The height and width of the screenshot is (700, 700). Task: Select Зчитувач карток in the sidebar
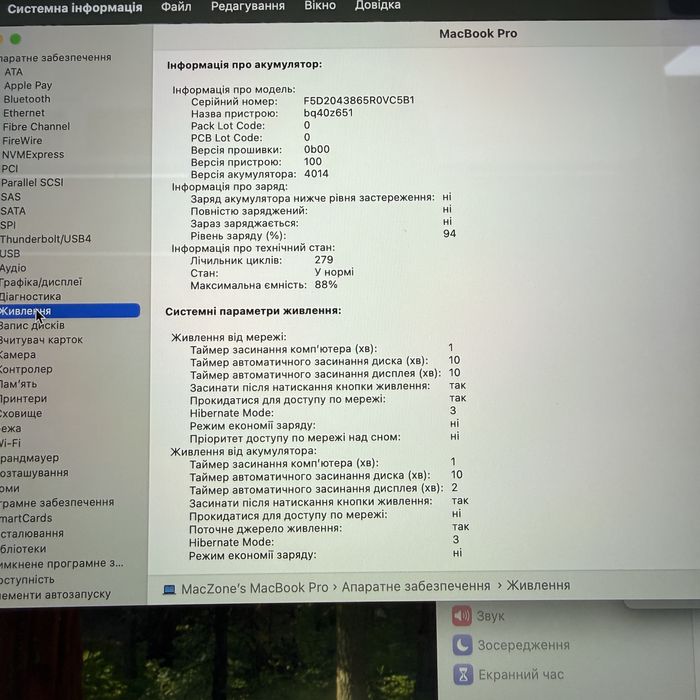(41, 340)
